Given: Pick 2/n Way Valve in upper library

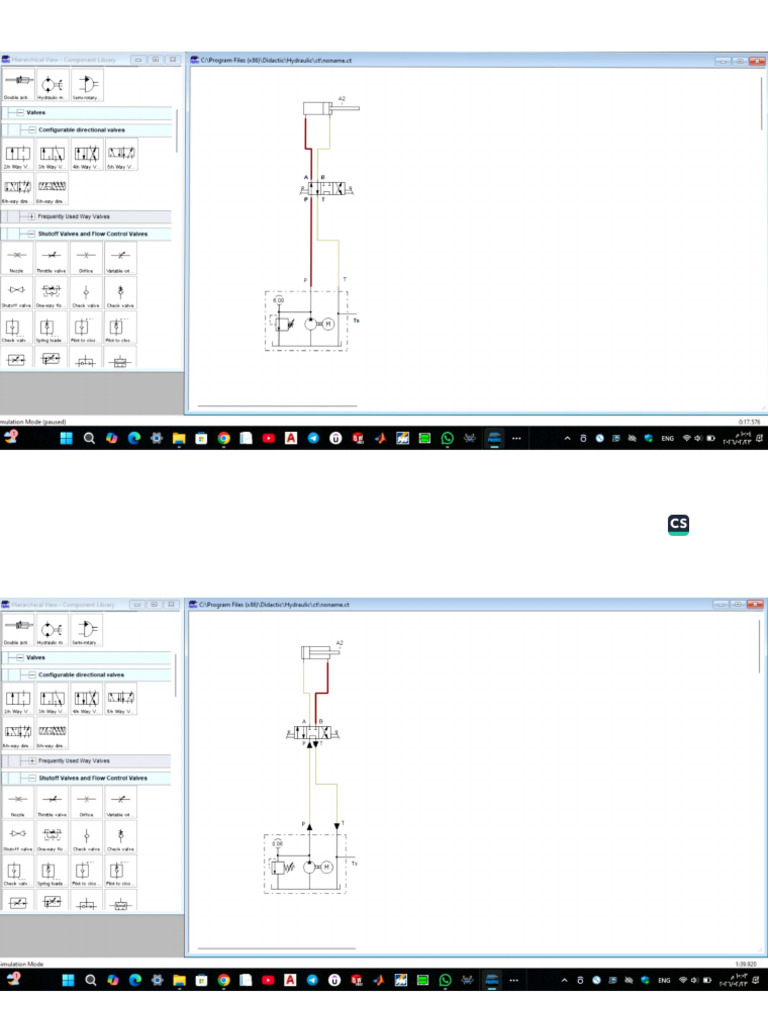Looking at the screenshot, I should [18, 155].
